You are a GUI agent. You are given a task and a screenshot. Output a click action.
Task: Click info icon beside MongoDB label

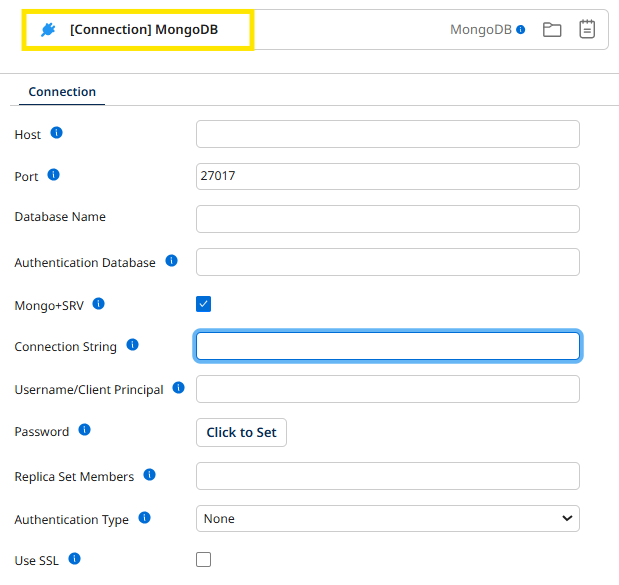(x=520, y=30)
